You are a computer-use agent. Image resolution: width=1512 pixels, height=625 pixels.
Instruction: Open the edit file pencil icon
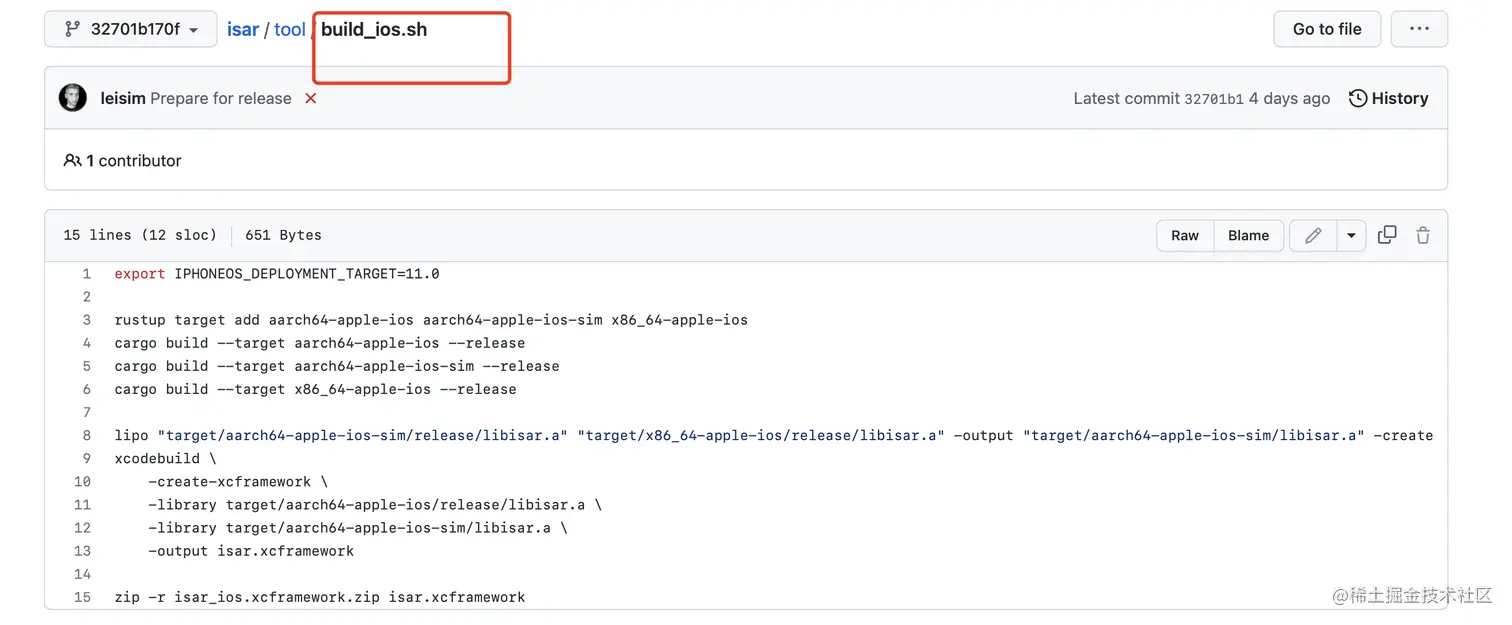tap(1312, 235)
